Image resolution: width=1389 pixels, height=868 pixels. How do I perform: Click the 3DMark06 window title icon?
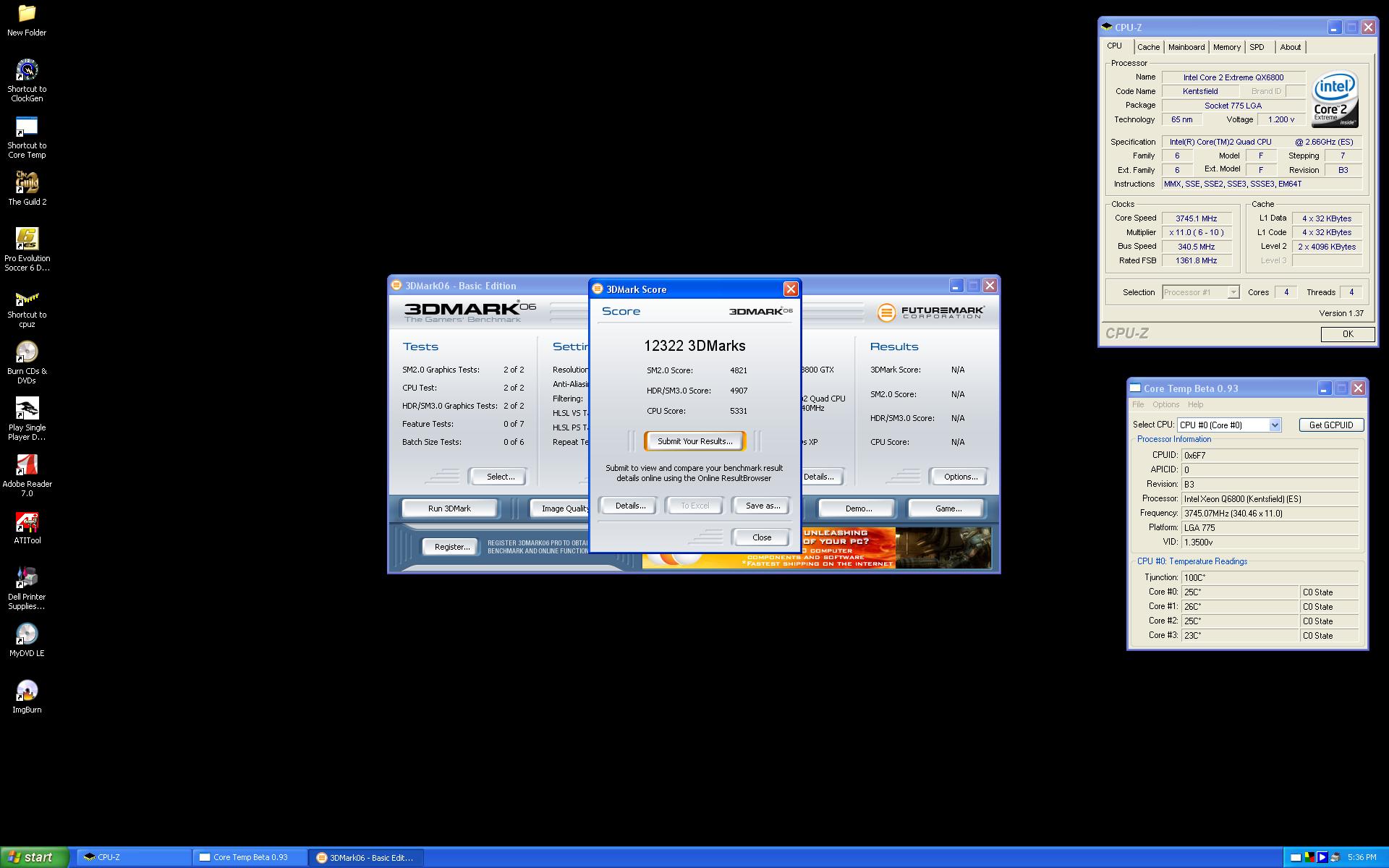click(396, 286)
